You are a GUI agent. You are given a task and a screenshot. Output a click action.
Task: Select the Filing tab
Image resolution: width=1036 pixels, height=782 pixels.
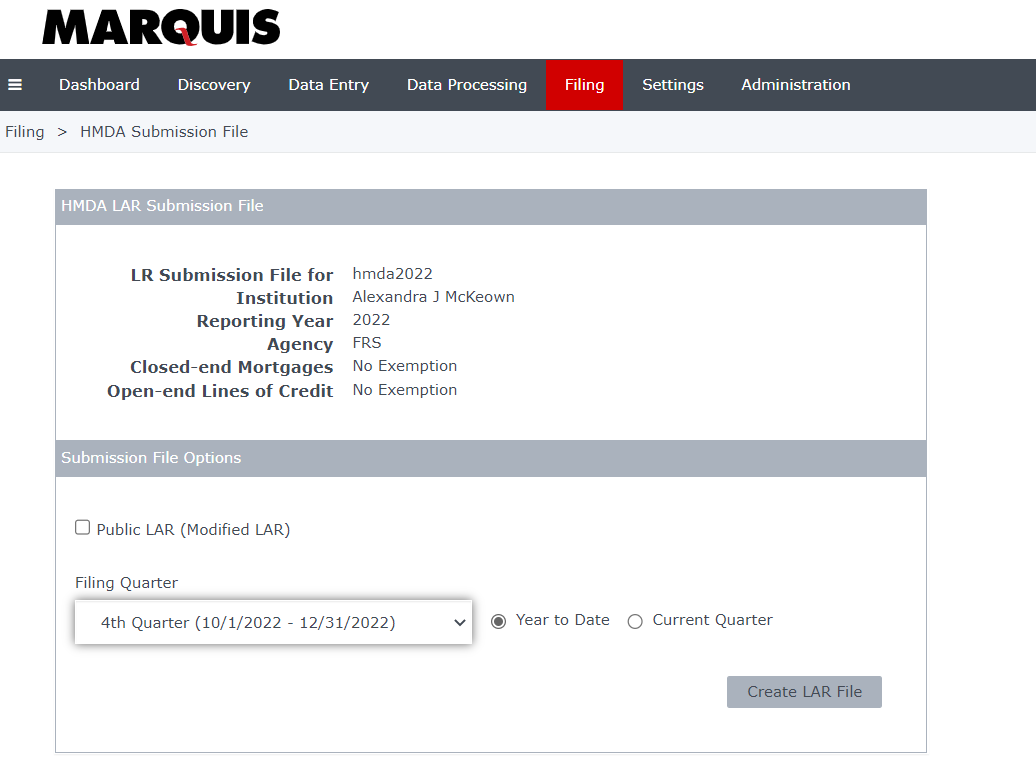pyautogui.click(x=584, y=85)
